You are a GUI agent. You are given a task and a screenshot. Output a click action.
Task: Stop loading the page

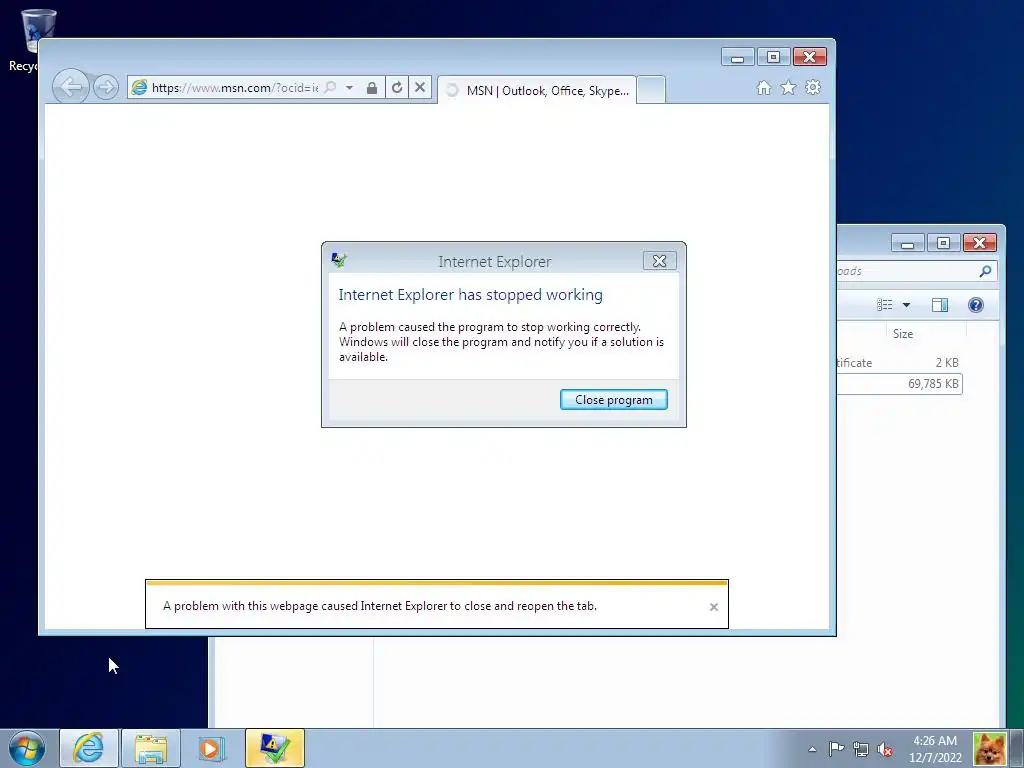coord(420,88)
